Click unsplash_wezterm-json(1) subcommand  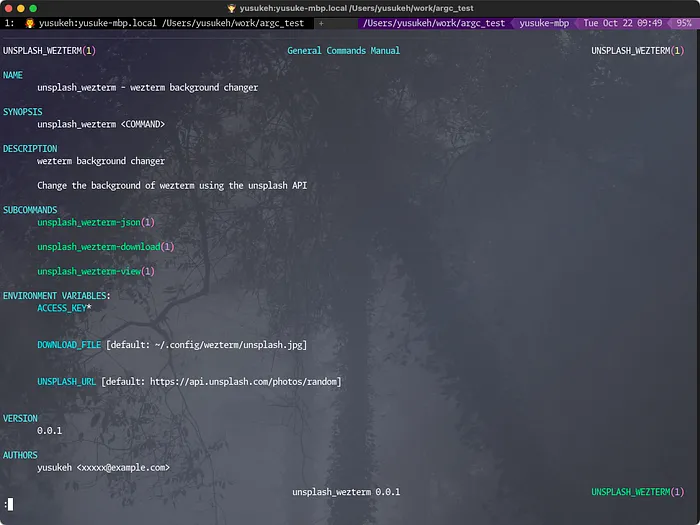96,222
